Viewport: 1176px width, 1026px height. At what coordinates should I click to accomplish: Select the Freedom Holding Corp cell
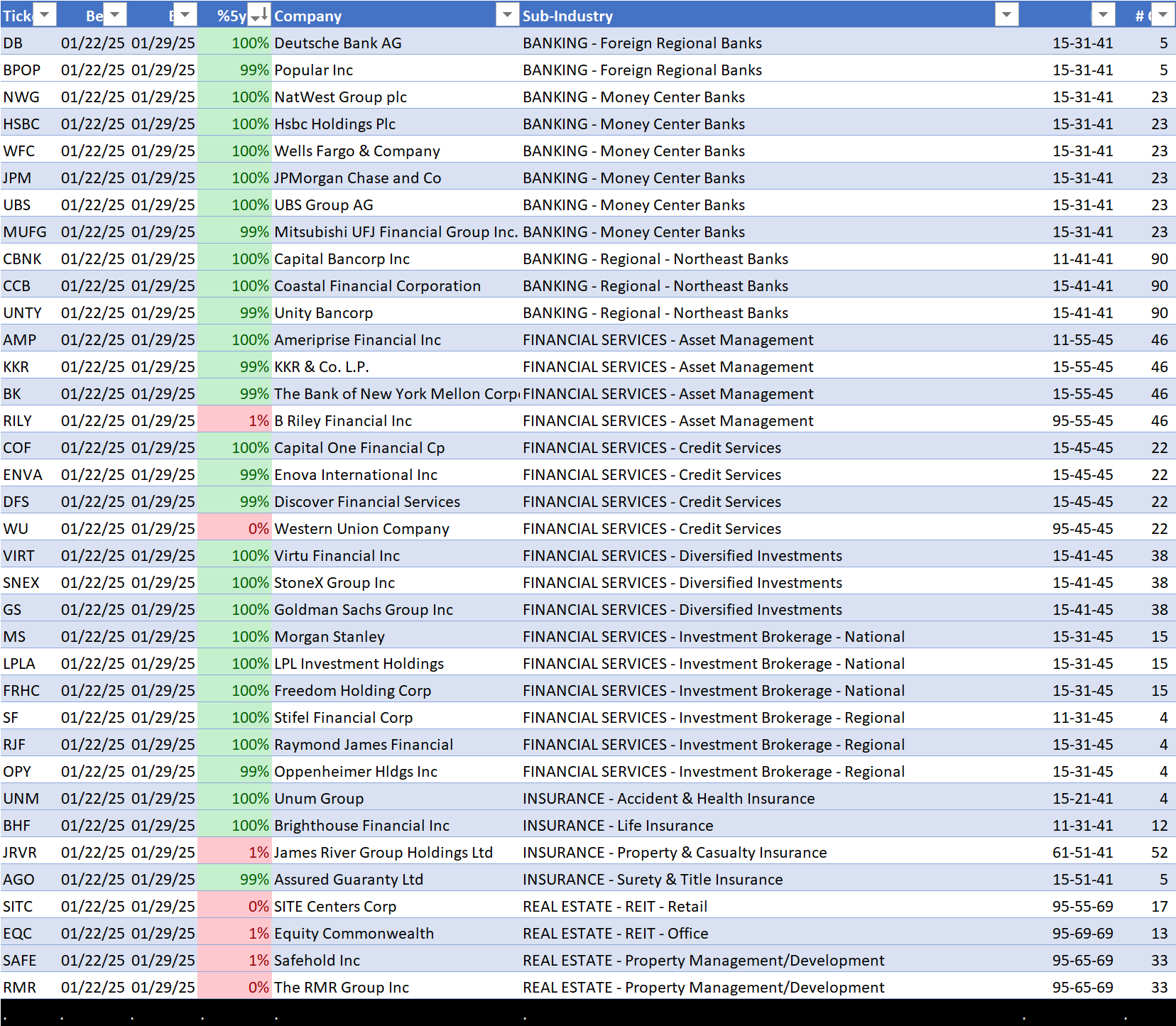coord(352,691)
